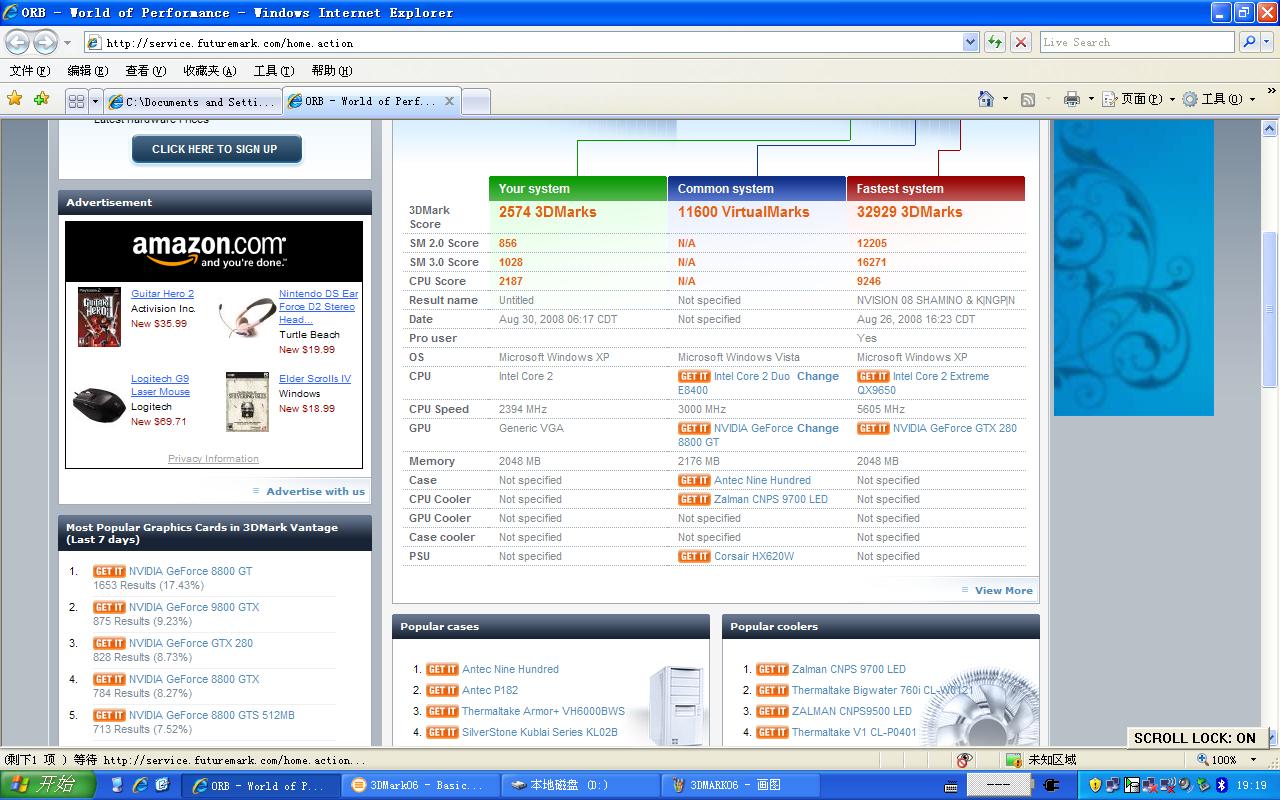Image resolution: width=1280 pixels, height=800 pixels.
Task: Click the Home page icon
Action: pos(986,99)
